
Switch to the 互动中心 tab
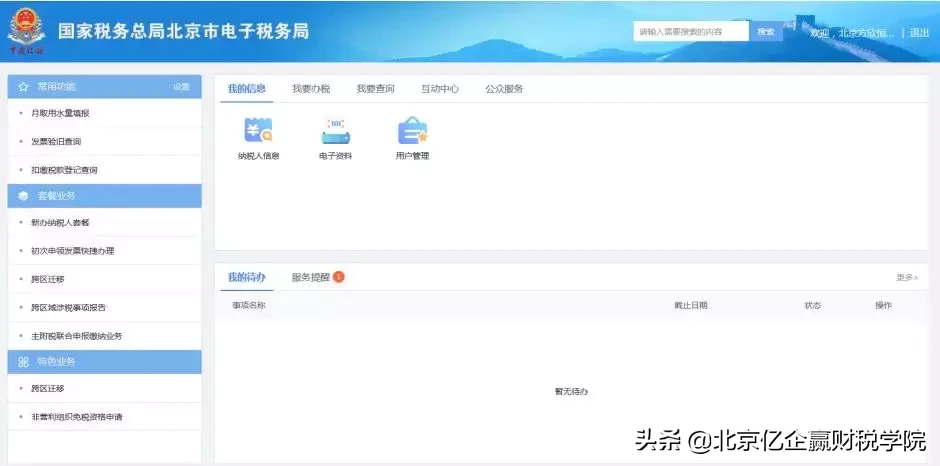(440, 89)
